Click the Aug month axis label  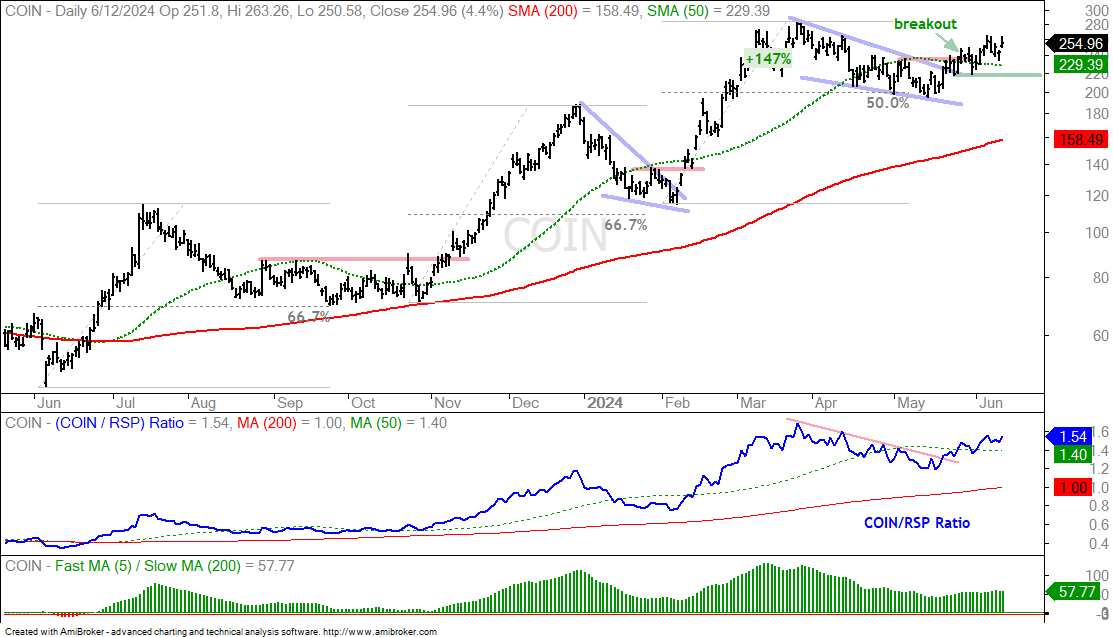click(203, 403)
